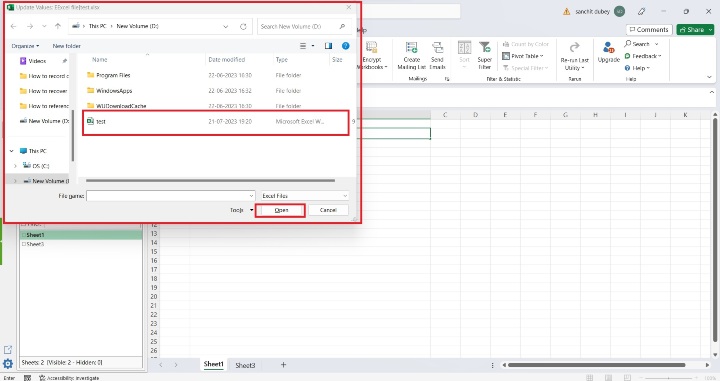
Task: Go back in the file dialog
Action: 13,27
